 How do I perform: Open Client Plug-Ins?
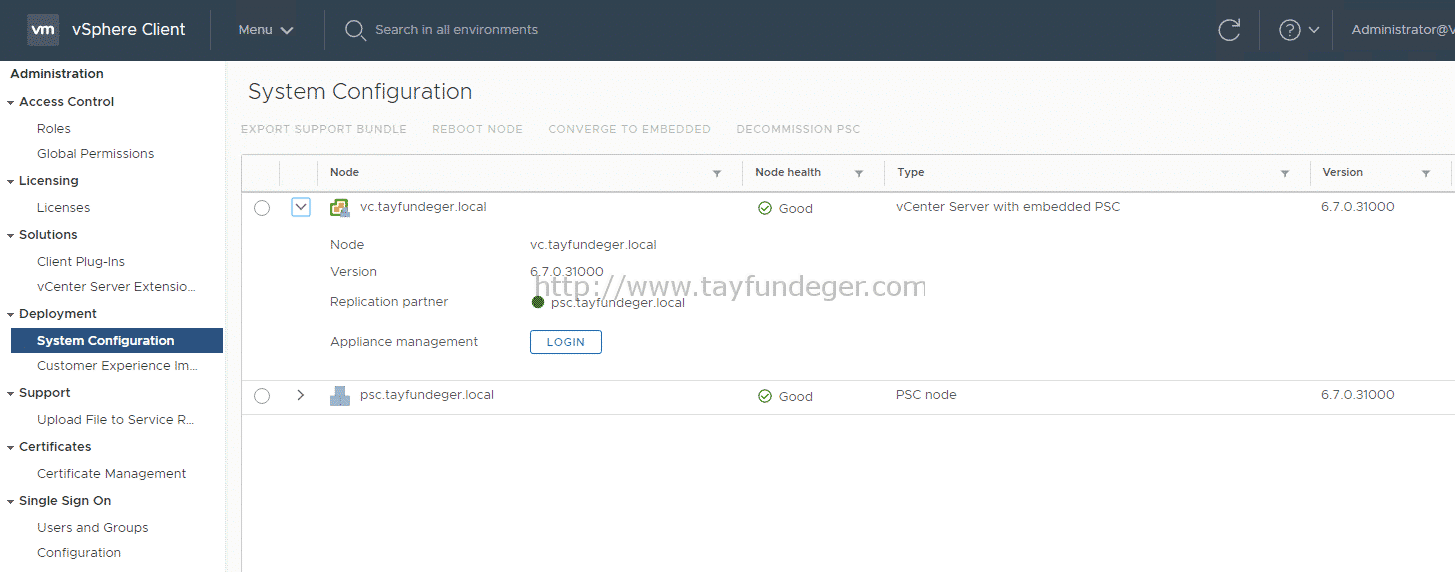click(81, 261)
